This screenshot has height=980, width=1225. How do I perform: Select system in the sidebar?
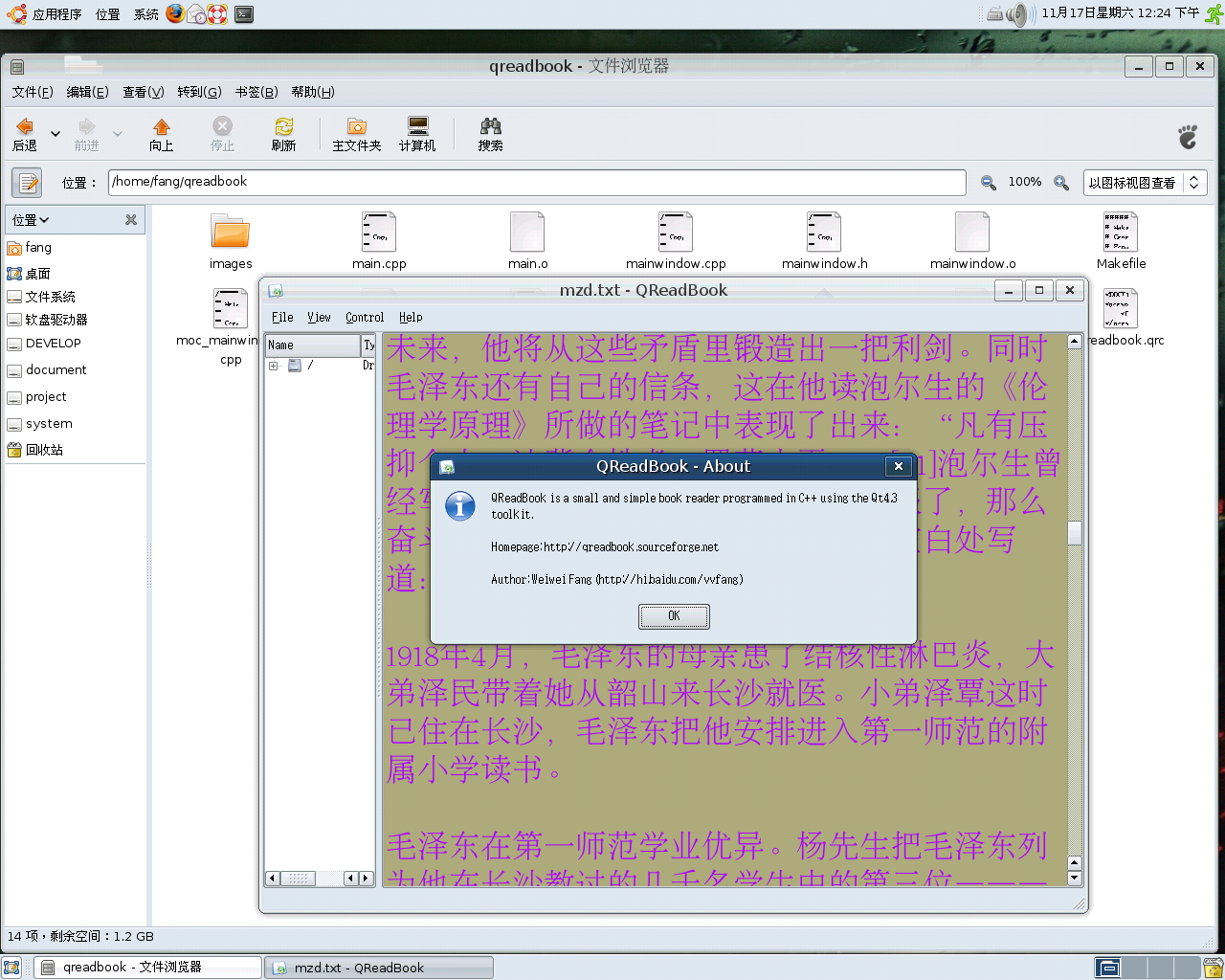tap(40, 424)
